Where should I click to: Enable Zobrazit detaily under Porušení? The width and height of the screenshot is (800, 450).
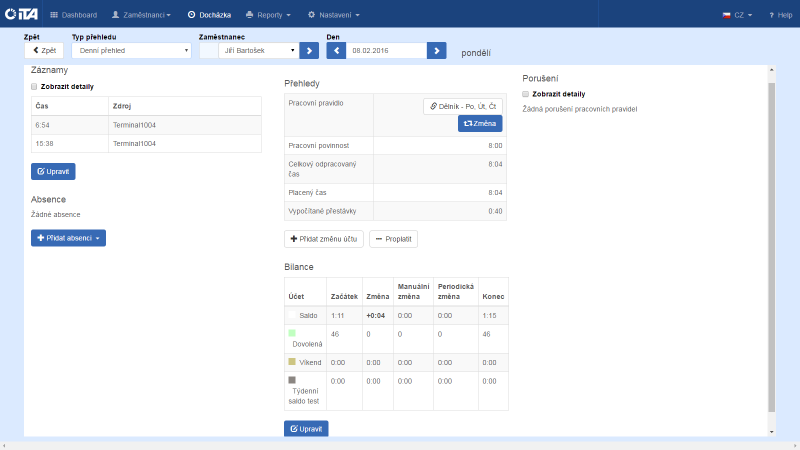click(526, 94)
